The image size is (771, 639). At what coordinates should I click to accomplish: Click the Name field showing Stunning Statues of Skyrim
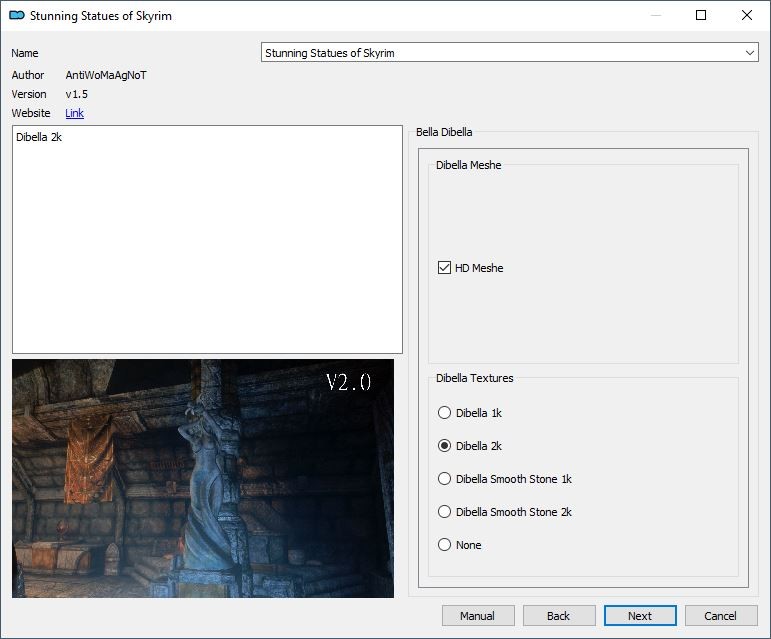(x=500, y=53)
